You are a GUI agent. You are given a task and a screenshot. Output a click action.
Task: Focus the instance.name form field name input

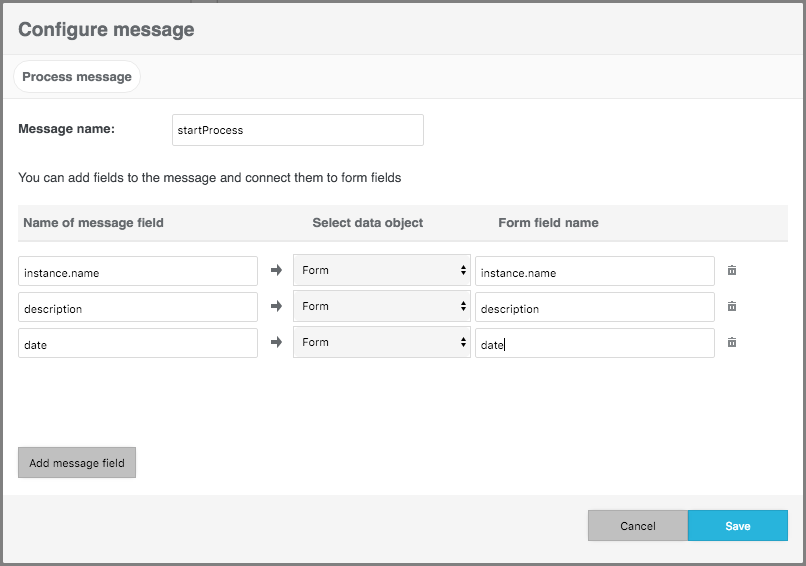click(x=594, y=272)
